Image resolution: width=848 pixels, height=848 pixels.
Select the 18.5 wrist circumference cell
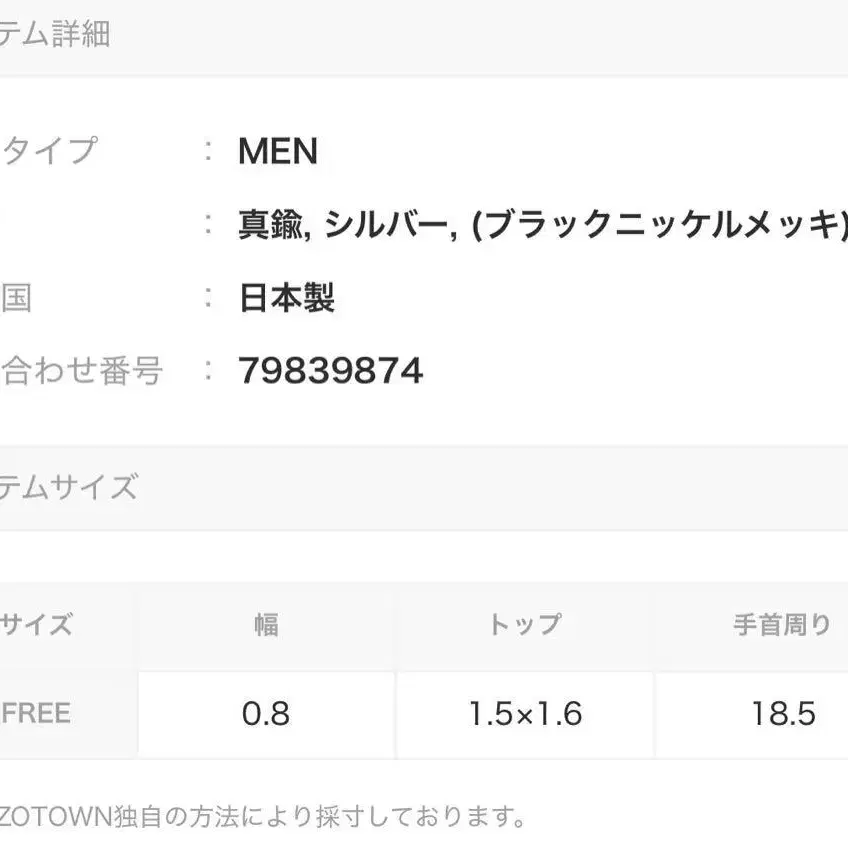pyautogui.click(x=784, y=713)
